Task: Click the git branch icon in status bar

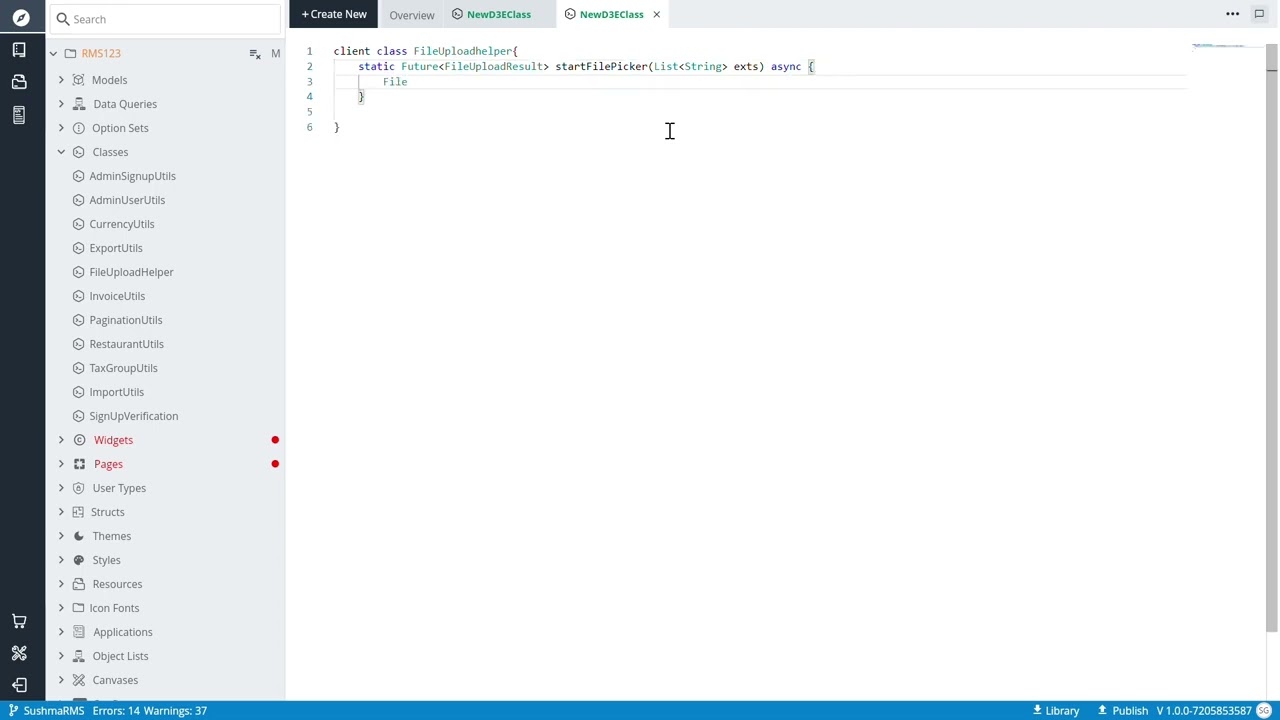Action: click(x=14, y=711)
